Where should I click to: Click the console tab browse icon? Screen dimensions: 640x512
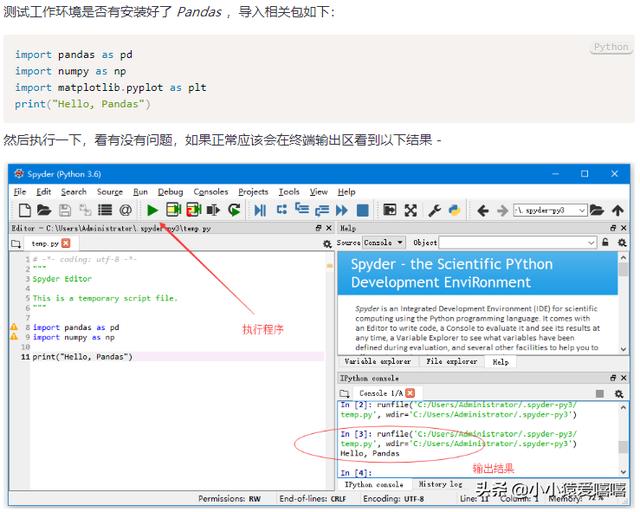(345, 394)
